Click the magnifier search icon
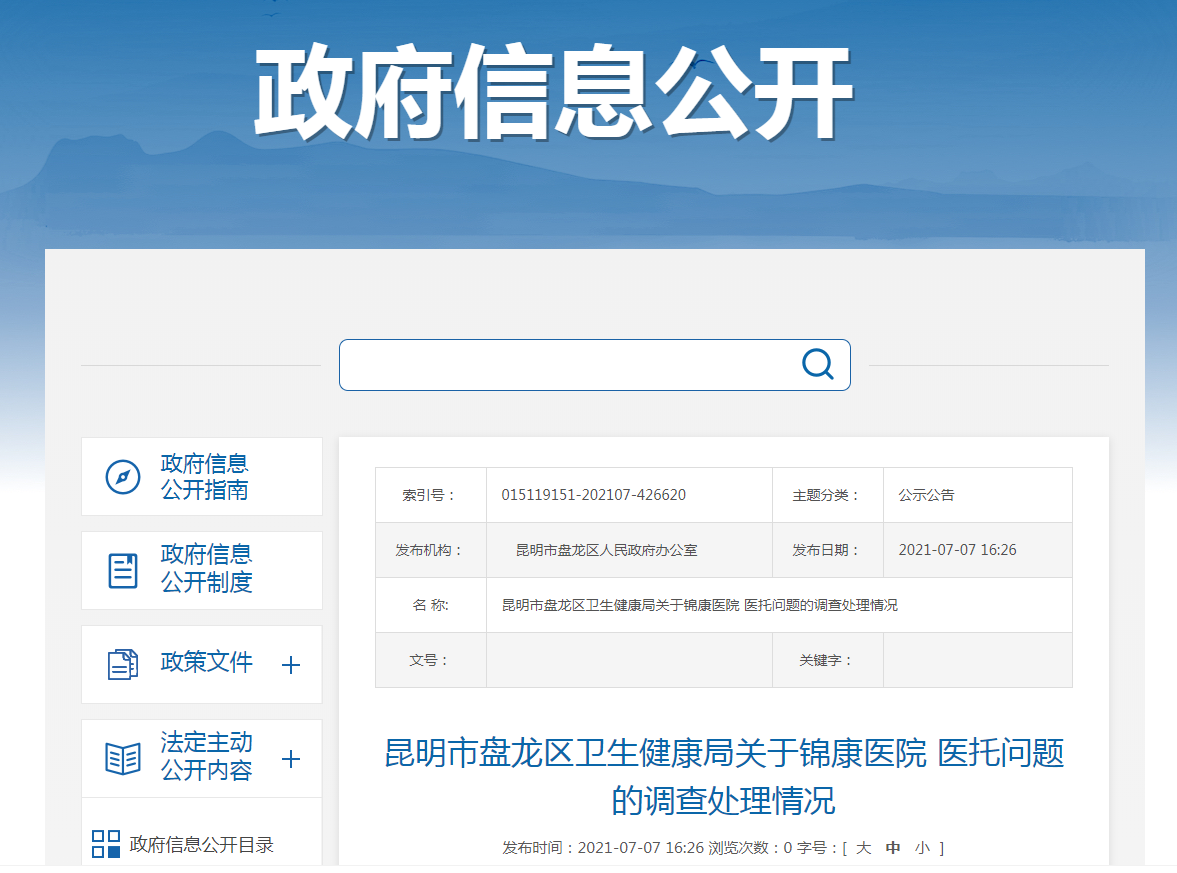Image resolution: width=1177 pixels, height=873 pixels. [x=817, y=364]
